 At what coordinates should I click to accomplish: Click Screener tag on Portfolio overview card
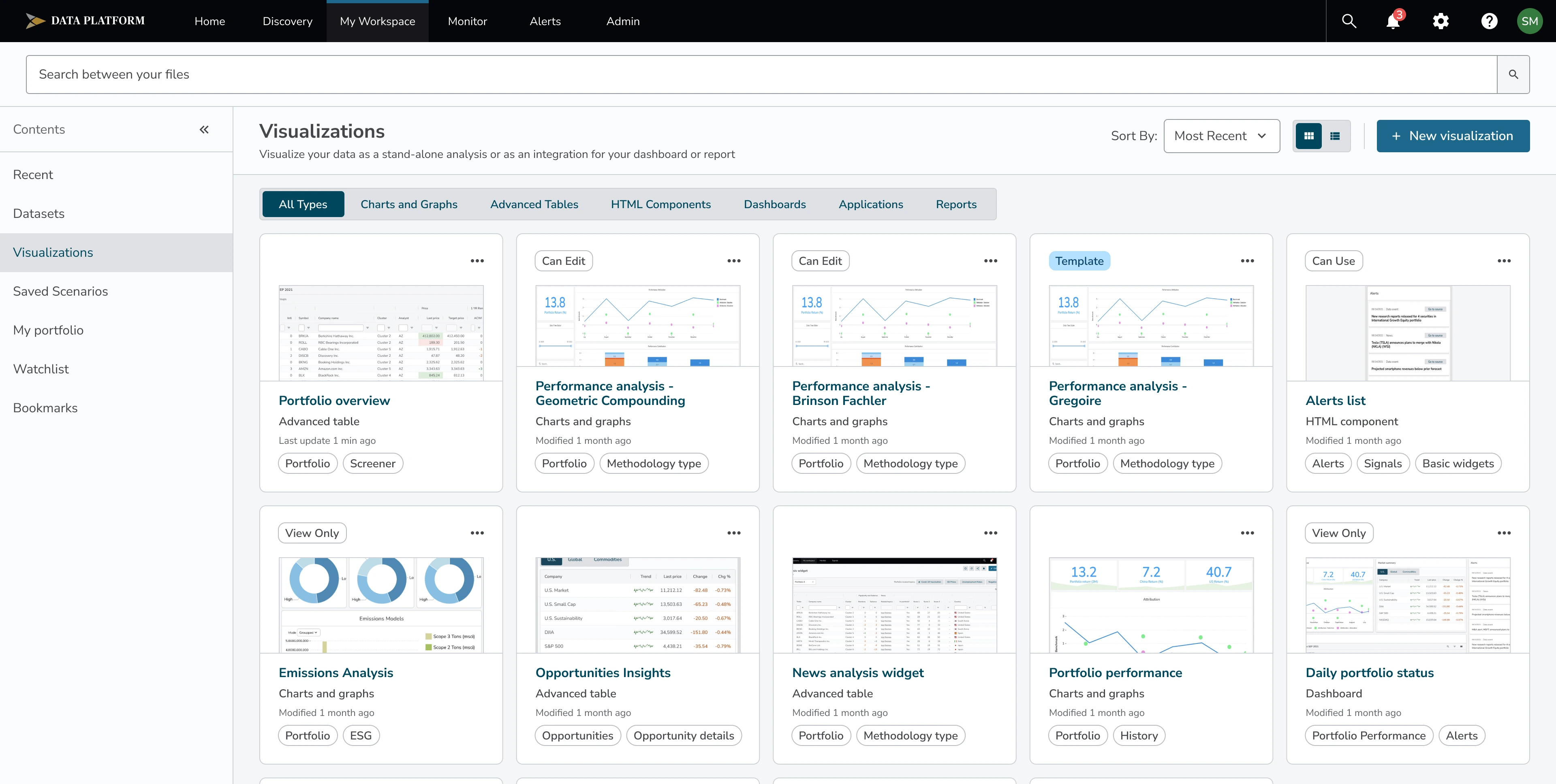(x=373, y=463)
